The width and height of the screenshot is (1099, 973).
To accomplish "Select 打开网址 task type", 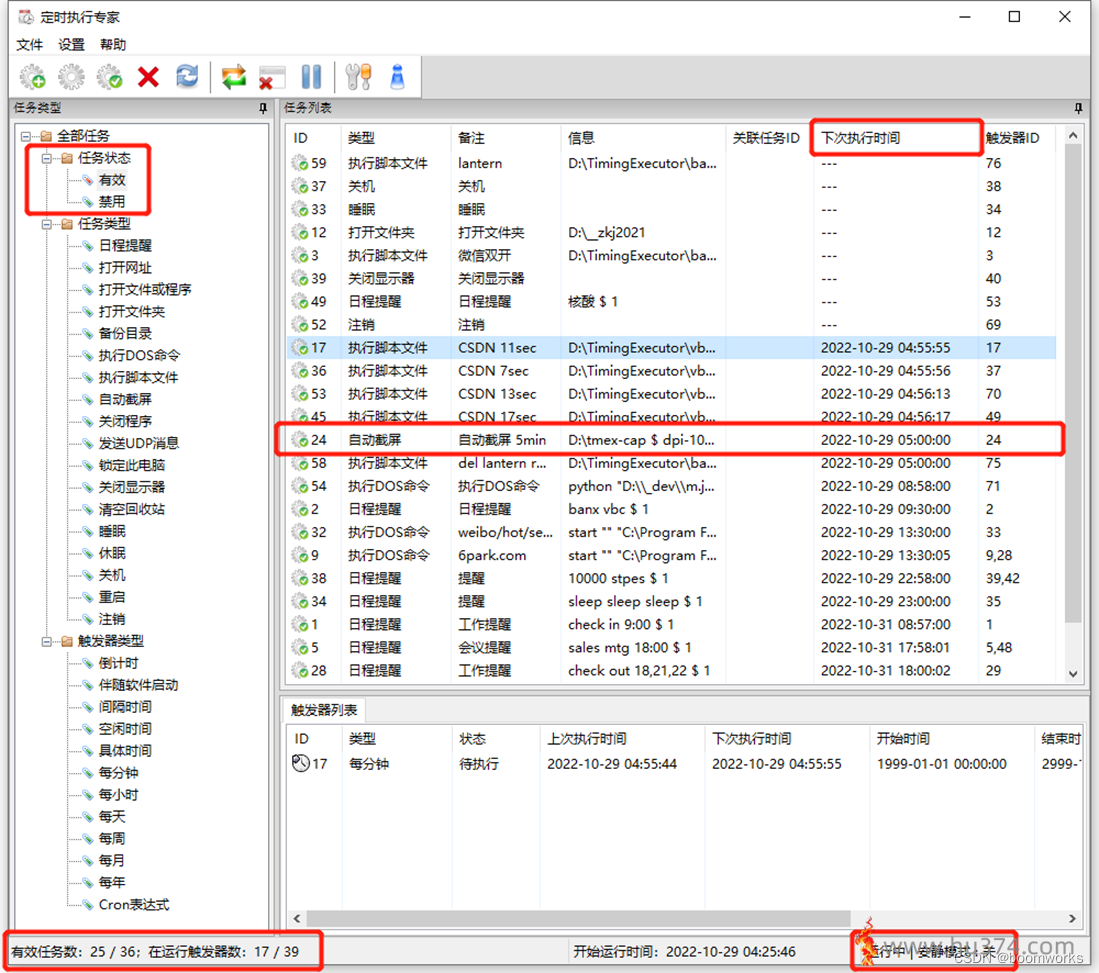I will pos(125,268).
